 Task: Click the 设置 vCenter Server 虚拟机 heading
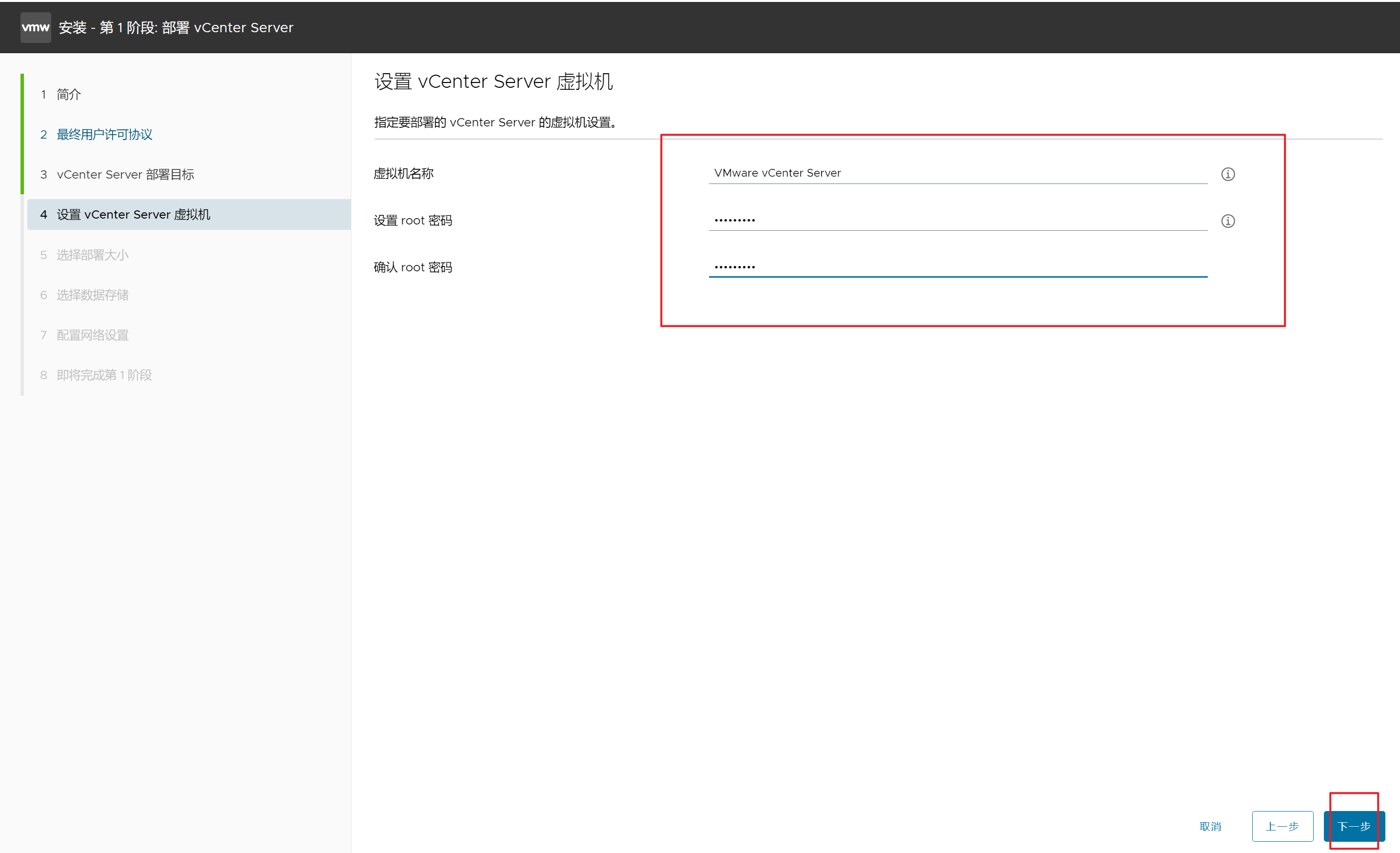[493, 81]
